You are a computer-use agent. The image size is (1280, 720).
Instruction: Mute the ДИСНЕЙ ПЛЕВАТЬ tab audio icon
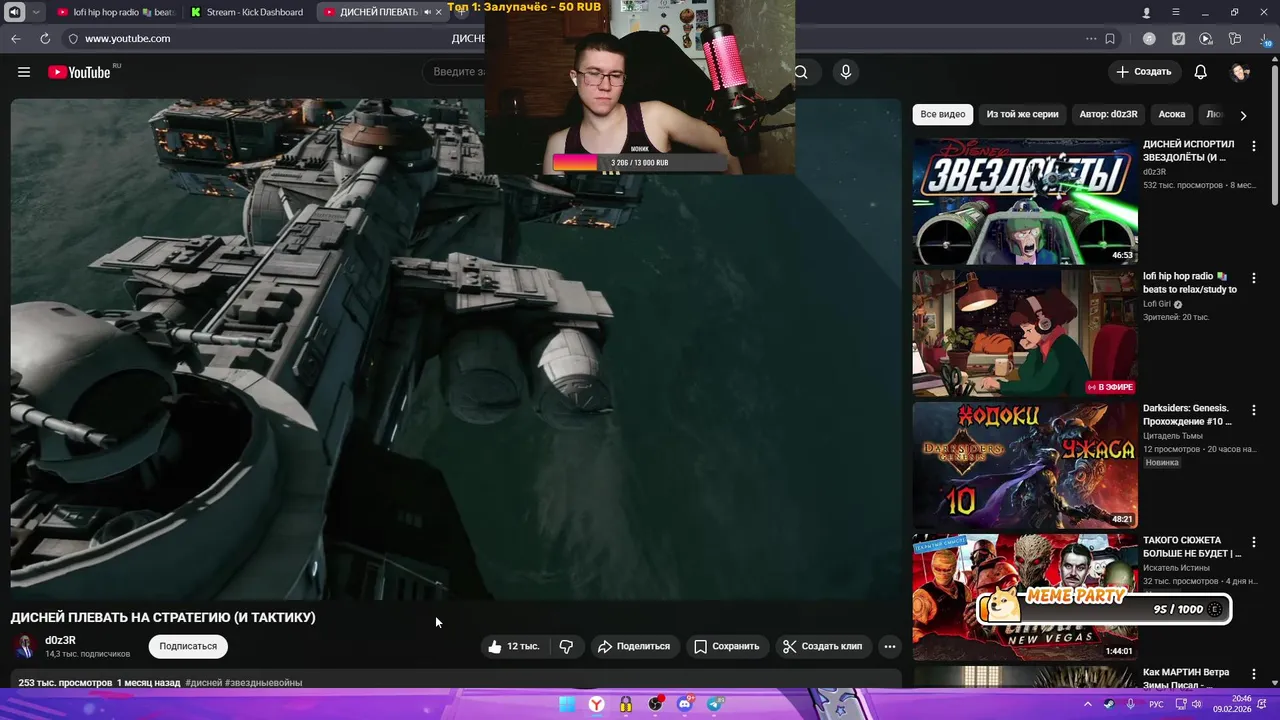click(x=427, y=12)
